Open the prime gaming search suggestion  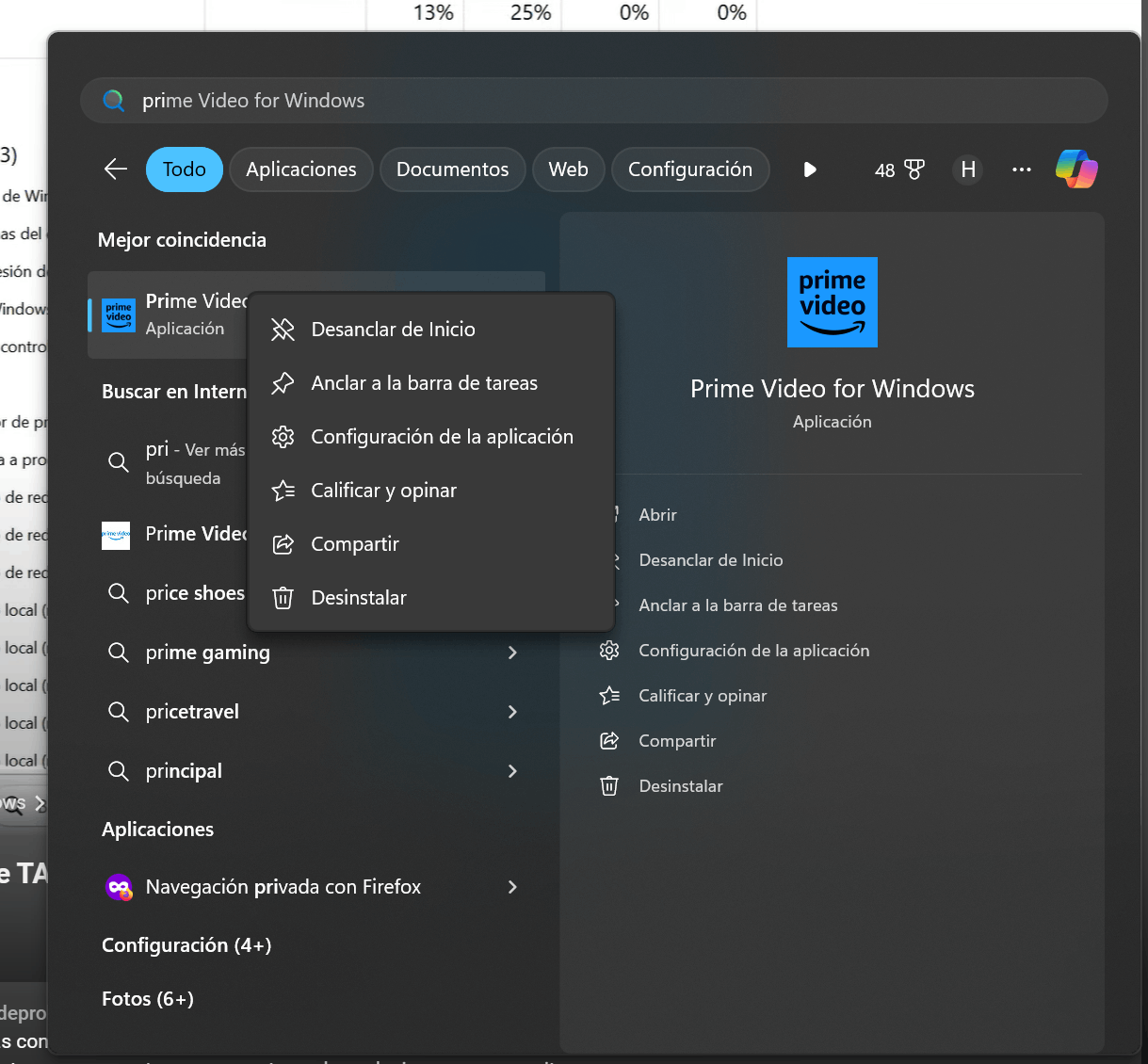[x=315, y=653]
